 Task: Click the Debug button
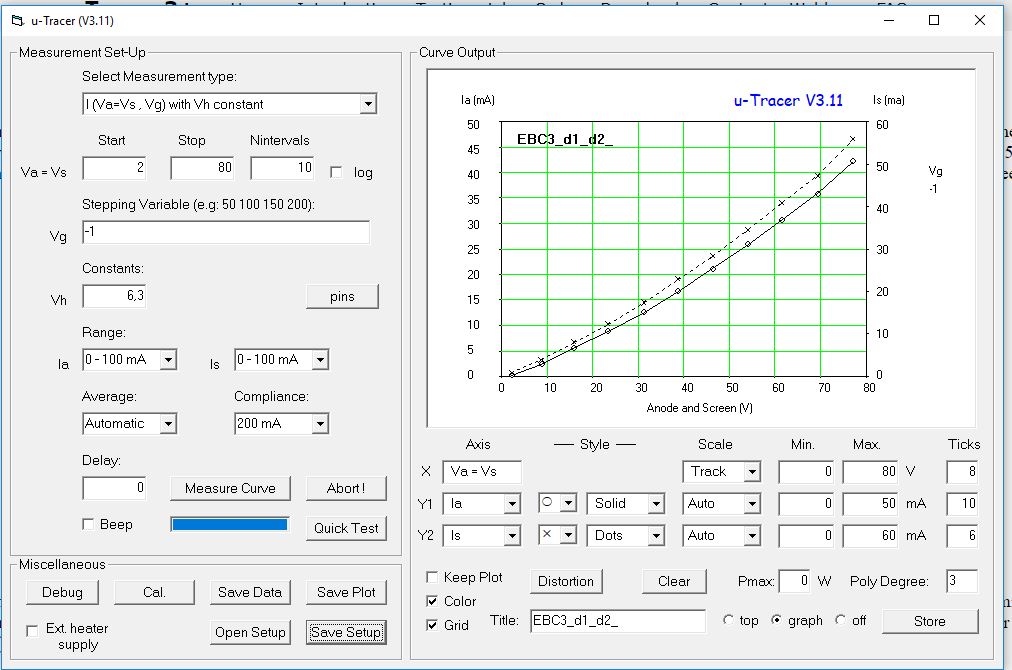(x=63, y=593)
